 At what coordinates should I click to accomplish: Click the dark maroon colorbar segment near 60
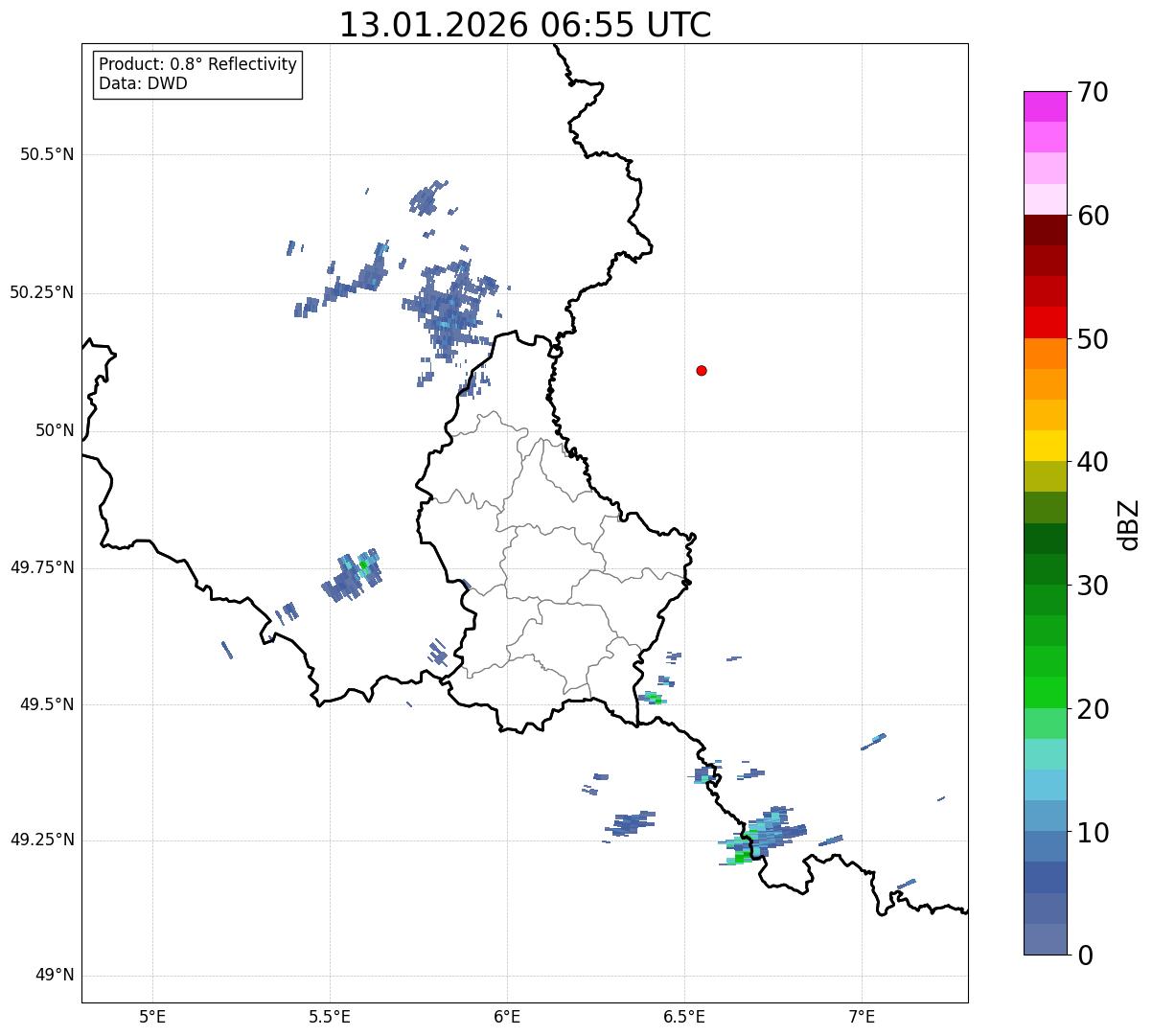pos(1046,230)
